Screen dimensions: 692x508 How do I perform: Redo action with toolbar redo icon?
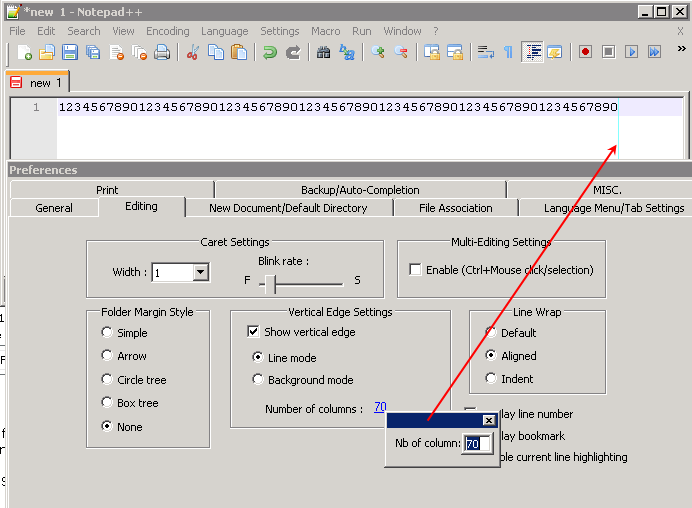tap(293, 52)
